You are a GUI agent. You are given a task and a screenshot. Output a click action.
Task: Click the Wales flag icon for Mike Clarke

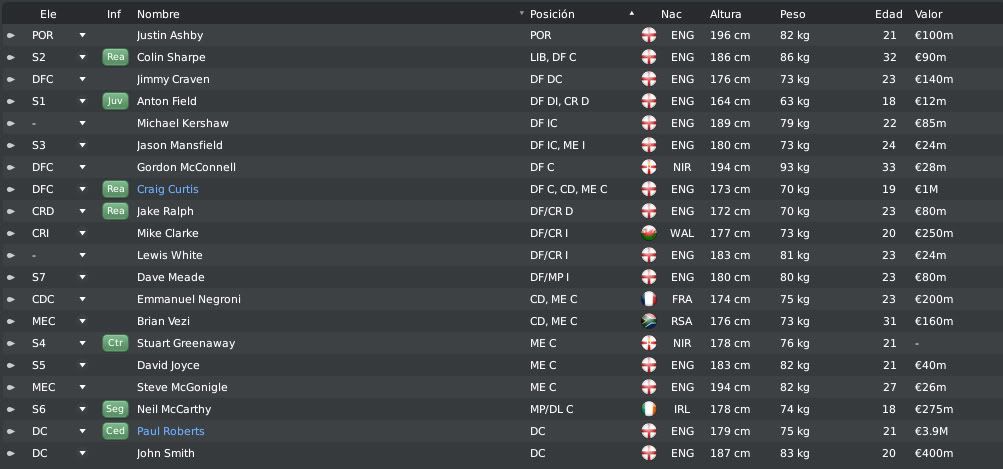pos(649,233)
